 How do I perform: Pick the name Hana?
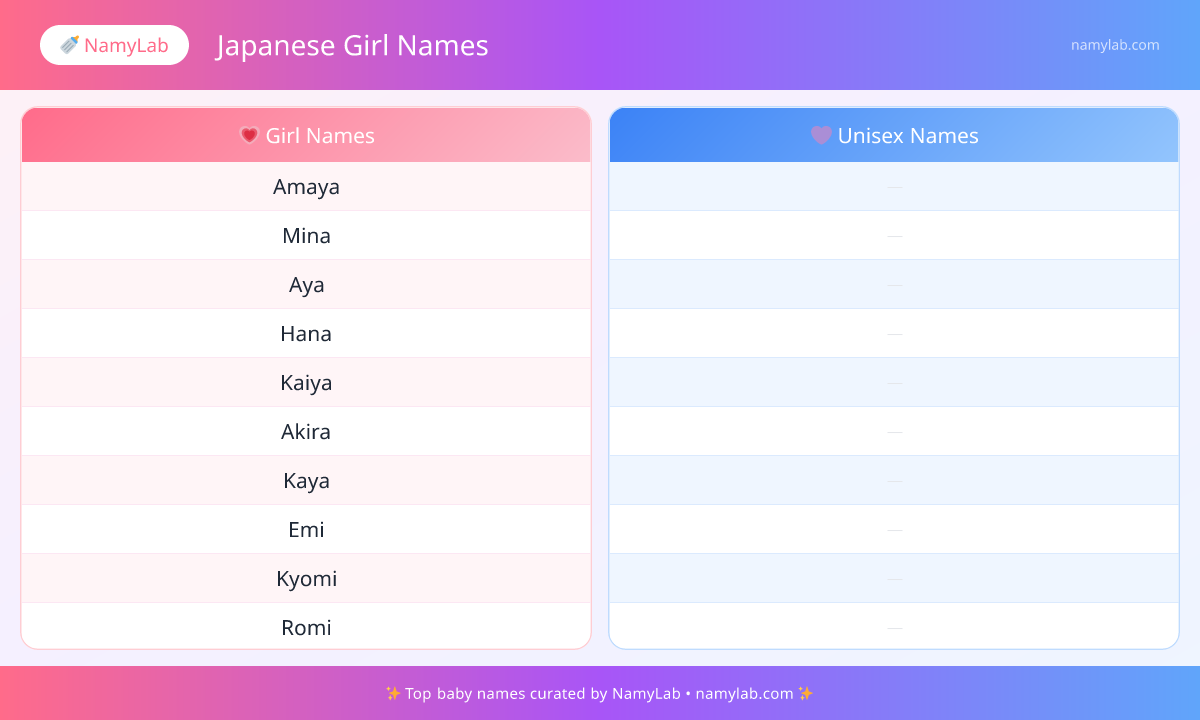(306, 334)
